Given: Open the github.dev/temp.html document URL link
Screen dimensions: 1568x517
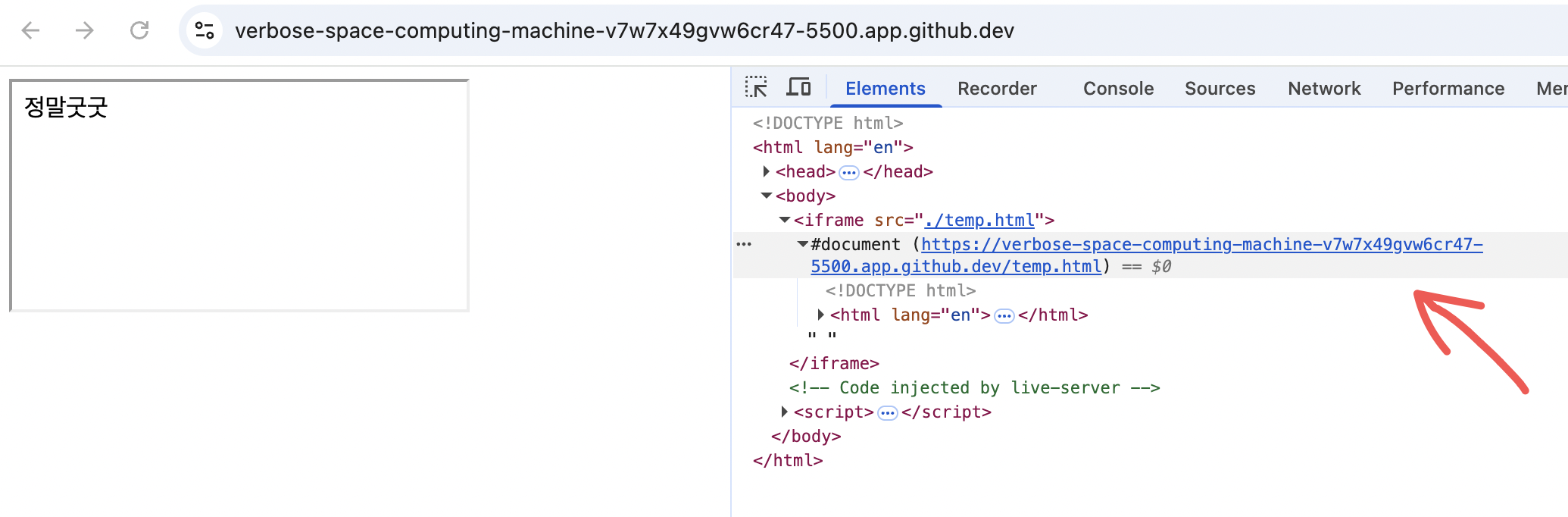Looking at the screenshot, I should [1147, 255].
